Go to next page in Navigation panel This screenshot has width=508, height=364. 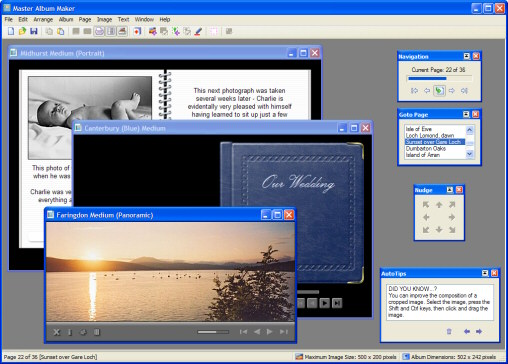coord(452,91)
